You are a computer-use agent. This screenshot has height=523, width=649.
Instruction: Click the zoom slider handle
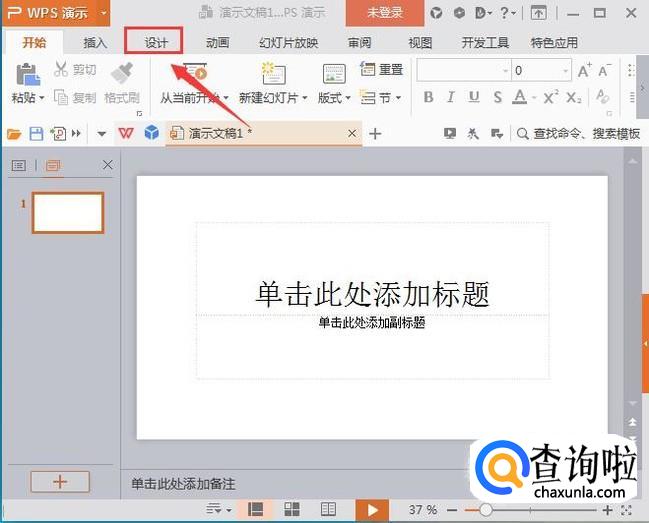486,510
